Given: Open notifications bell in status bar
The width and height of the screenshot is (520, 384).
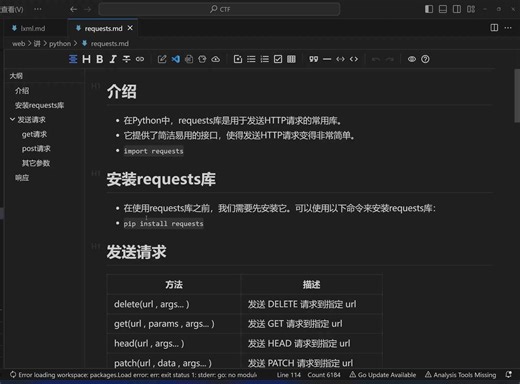Looking at the screenshot, I should pyautogui.click(x=508, y=375).
